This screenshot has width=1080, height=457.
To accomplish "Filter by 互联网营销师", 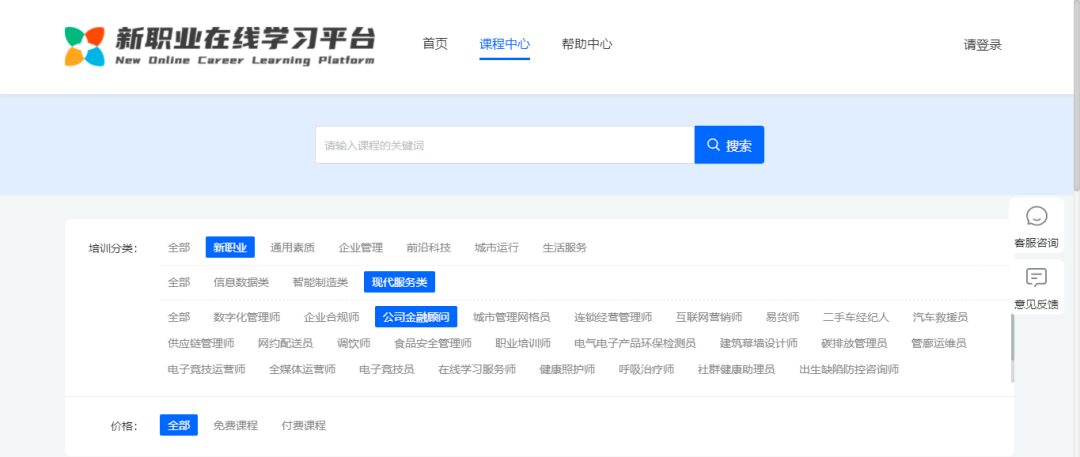I will [x=709, y=317].
